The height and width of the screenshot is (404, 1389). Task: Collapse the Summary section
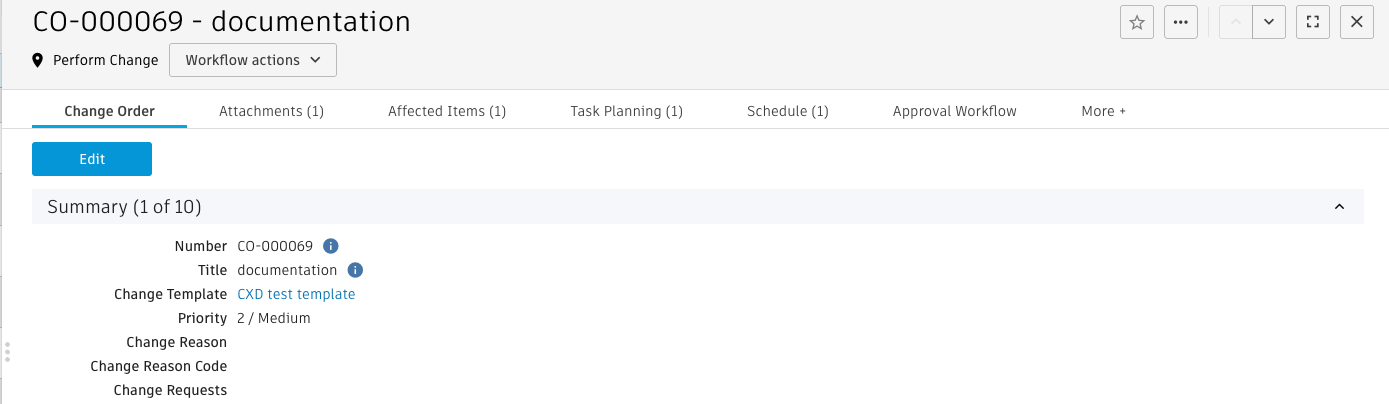click(1339, 207)
